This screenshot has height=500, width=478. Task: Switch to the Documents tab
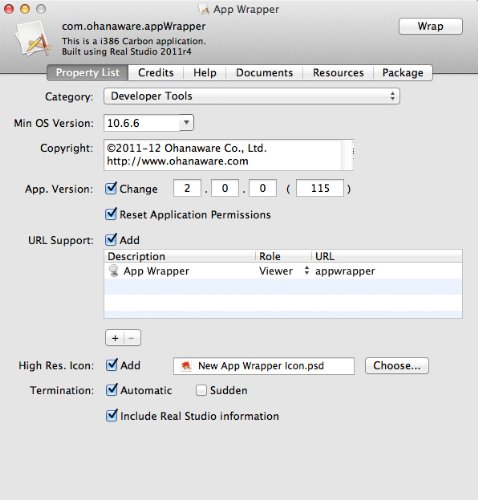(264, 73)
